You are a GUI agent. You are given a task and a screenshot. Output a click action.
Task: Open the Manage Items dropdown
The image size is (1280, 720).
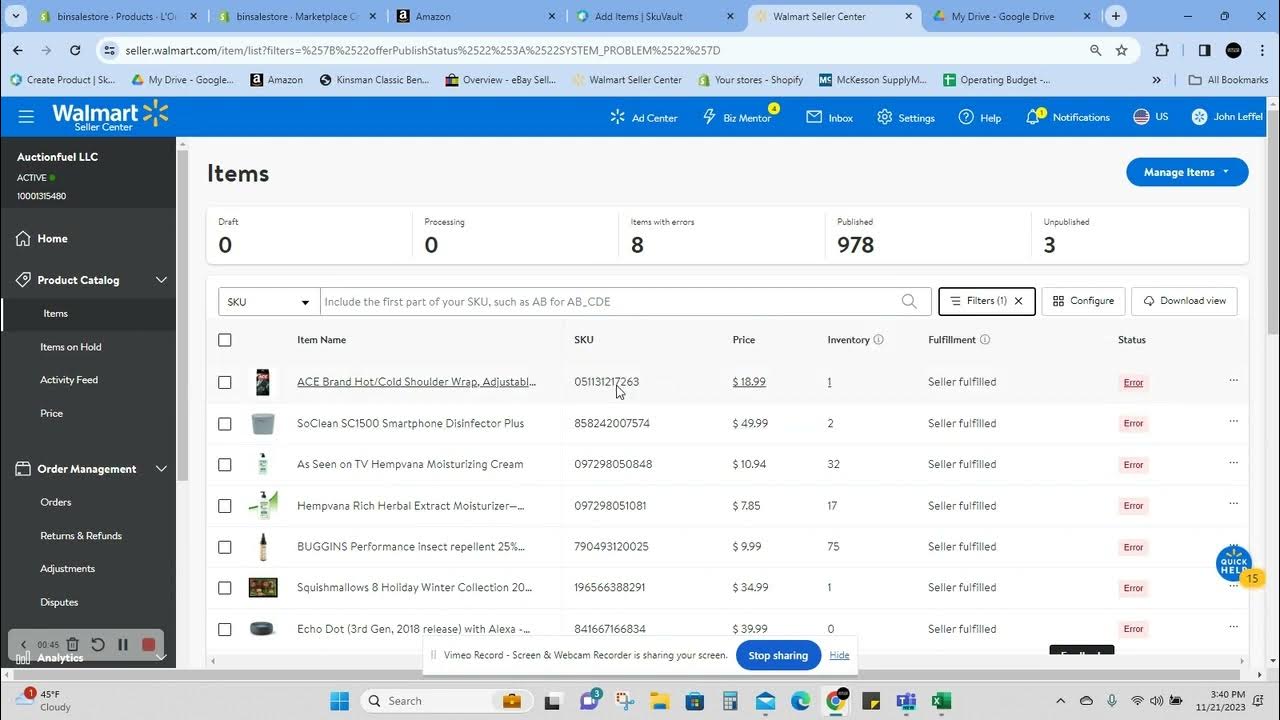[1187, 172]
